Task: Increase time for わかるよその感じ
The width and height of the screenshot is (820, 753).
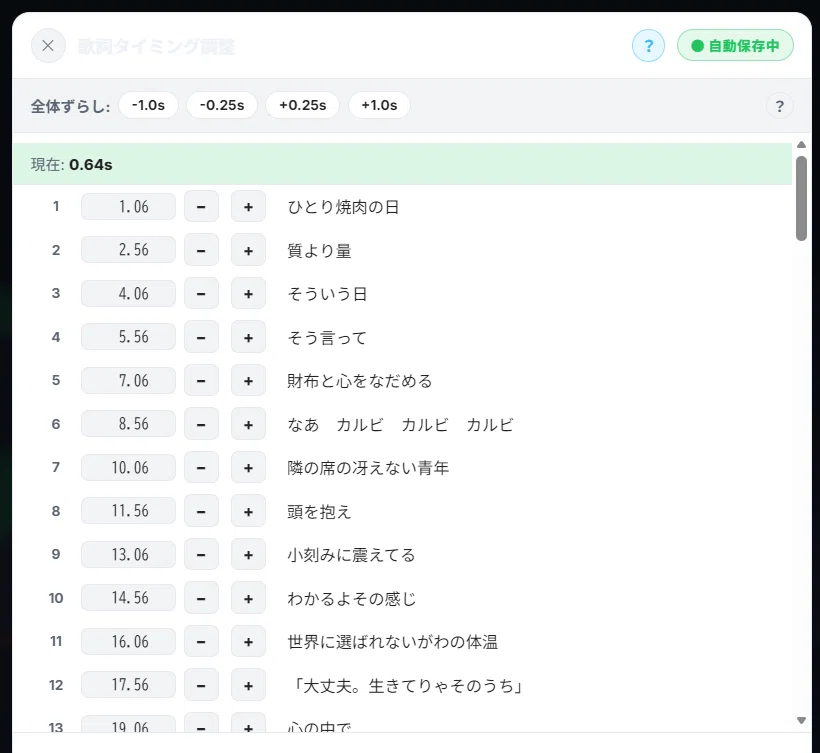Action: point(248,598)
